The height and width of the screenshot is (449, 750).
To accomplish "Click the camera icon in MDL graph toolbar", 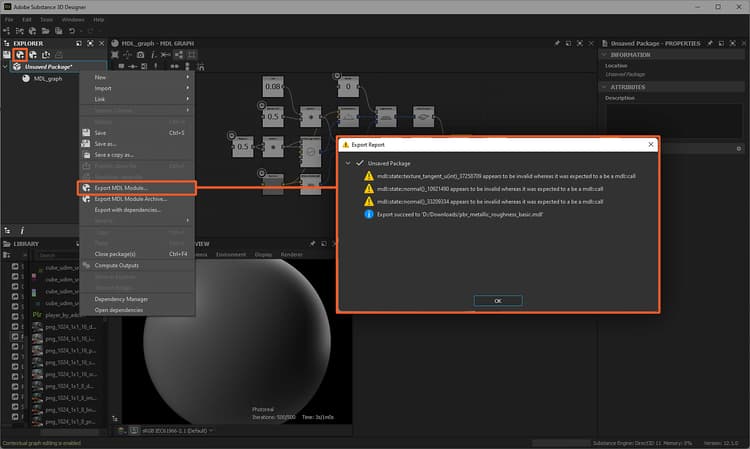I will click(140, 55).
